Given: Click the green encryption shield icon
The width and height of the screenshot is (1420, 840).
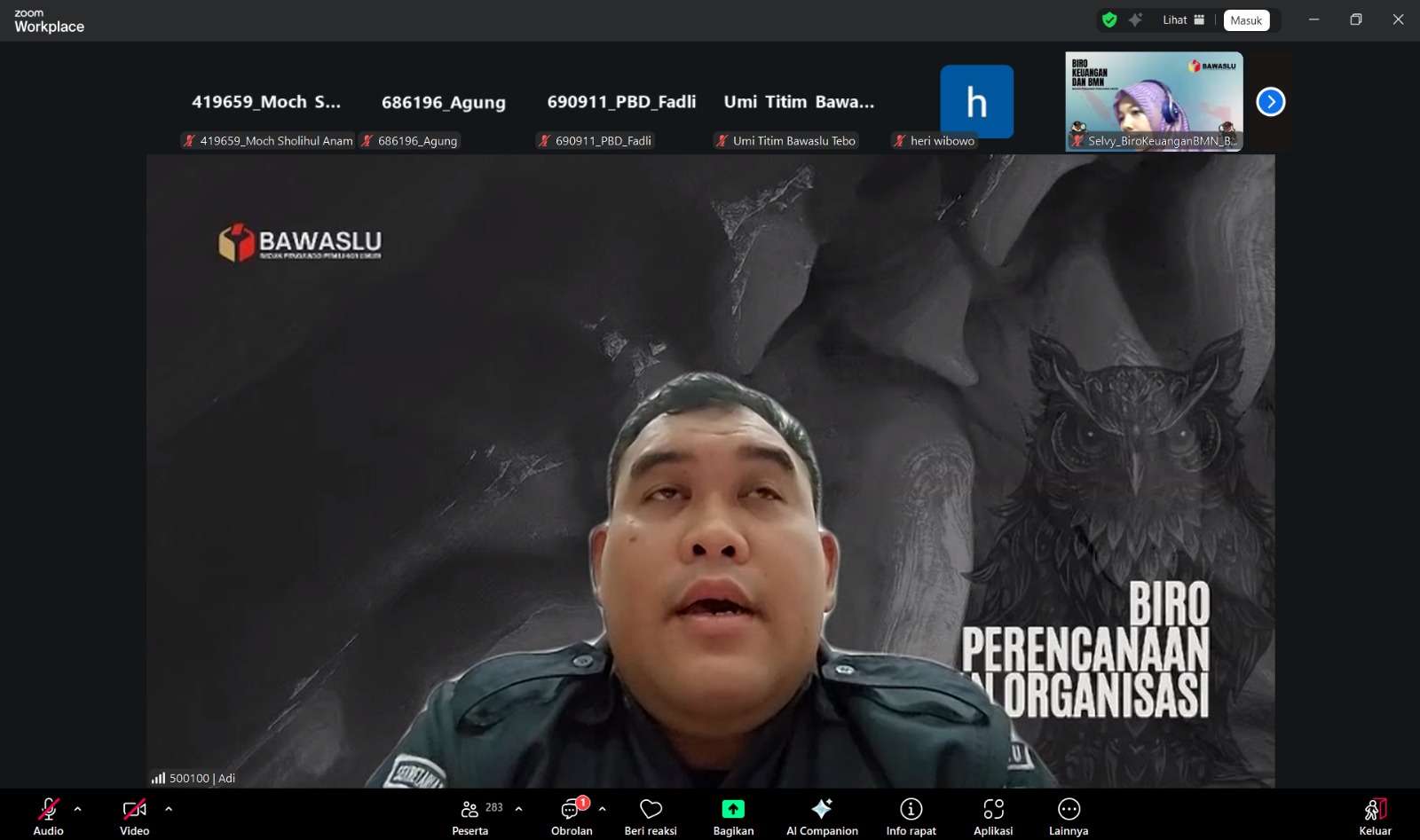Looking at the screenshot, I should (1109, 20).
